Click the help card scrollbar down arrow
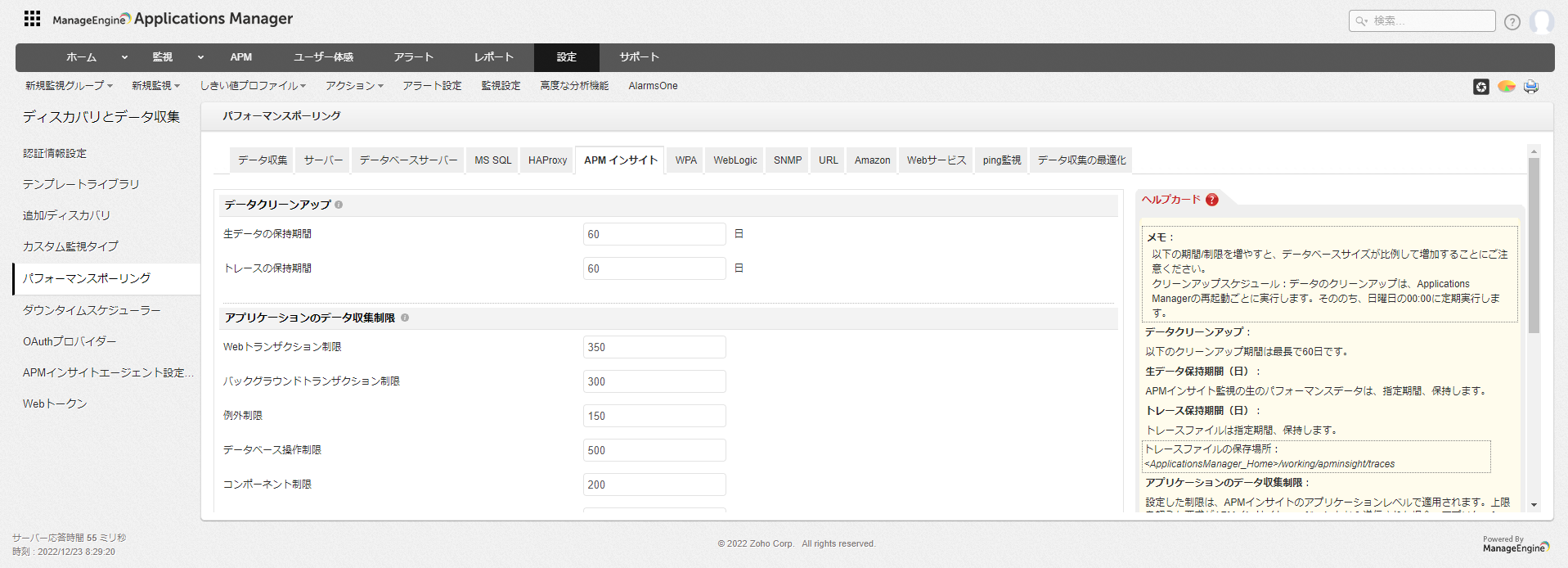 click(1534, 505)
